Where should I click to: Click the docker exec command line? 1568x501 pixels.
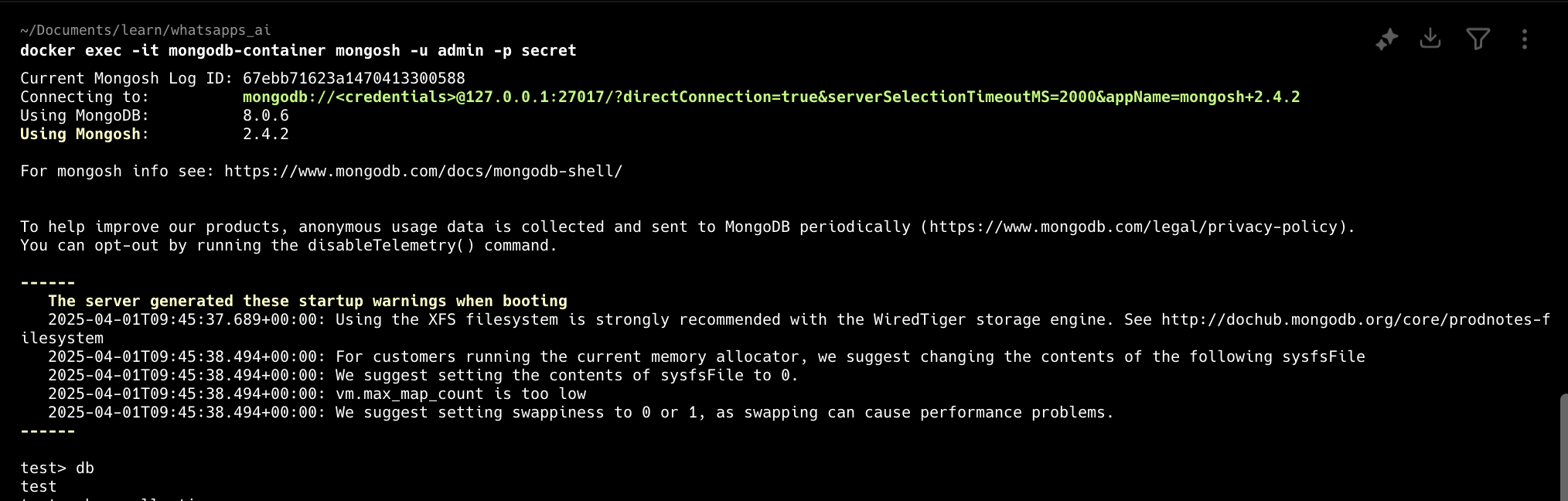pos(298,50)
